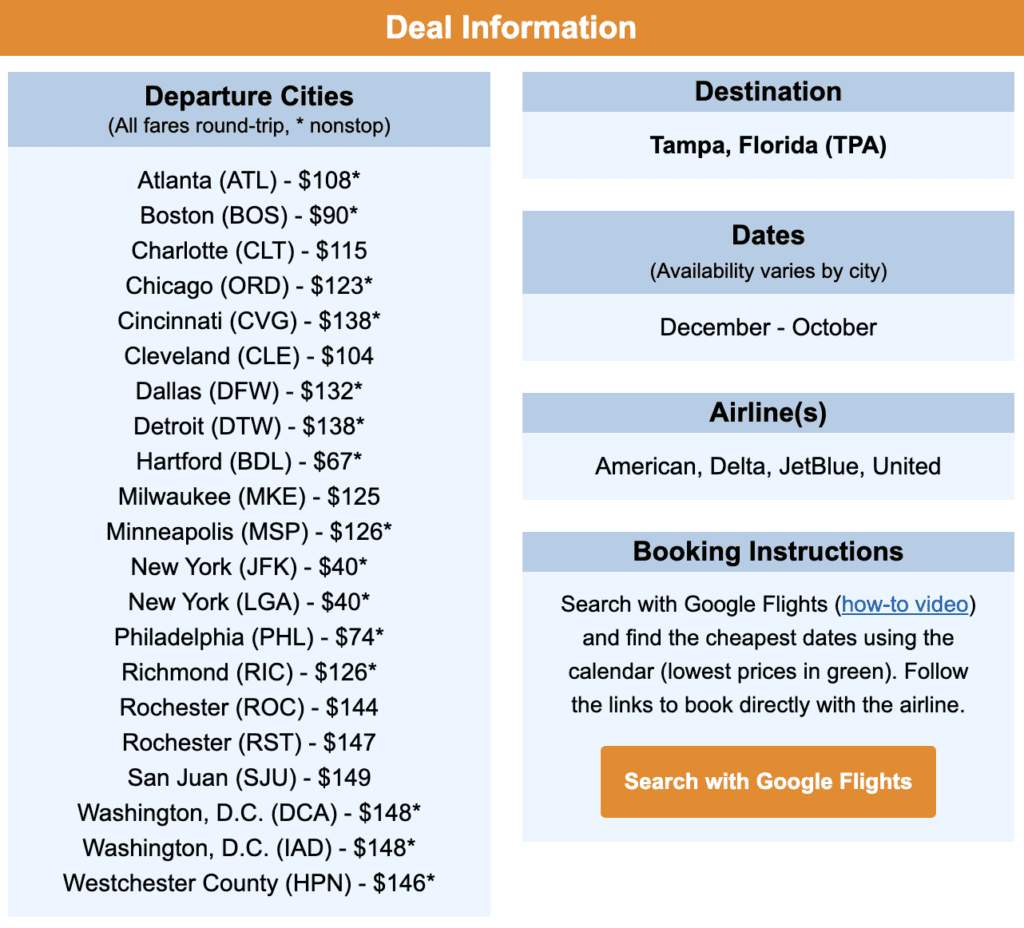1024x928 pixels.
Task: Select the Boston (BOS) $90 fare
Action: [249, 215]
